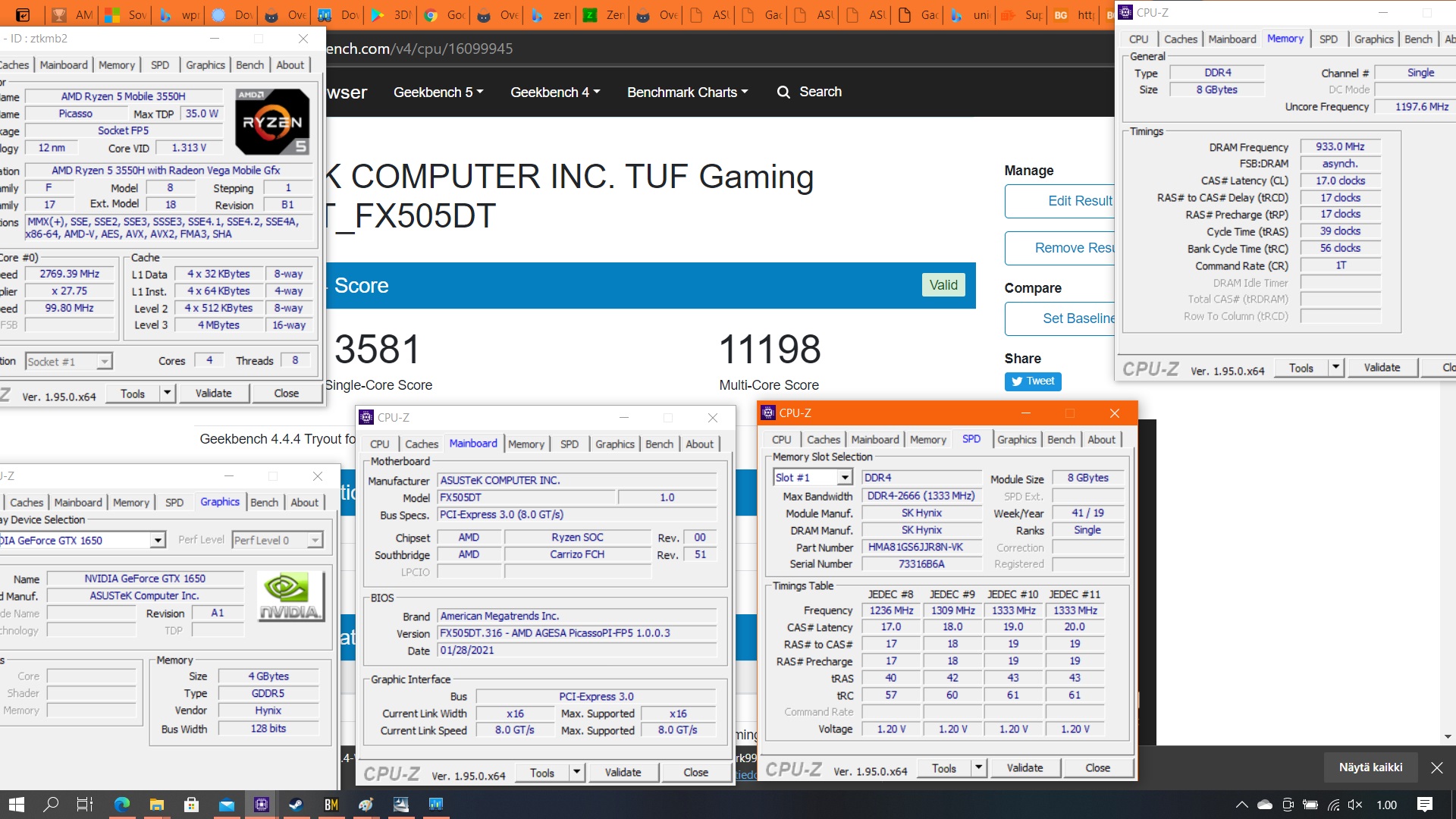
Task: Launch Microsoft Edge from taskbar
Action: pyautogui.click(x=121, y=805)
